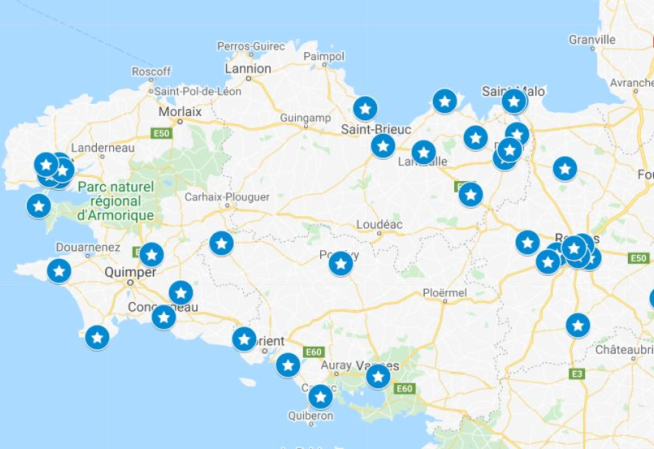
Task: Click the star marker southwest of Douarnenez
Action: point(59,271)
